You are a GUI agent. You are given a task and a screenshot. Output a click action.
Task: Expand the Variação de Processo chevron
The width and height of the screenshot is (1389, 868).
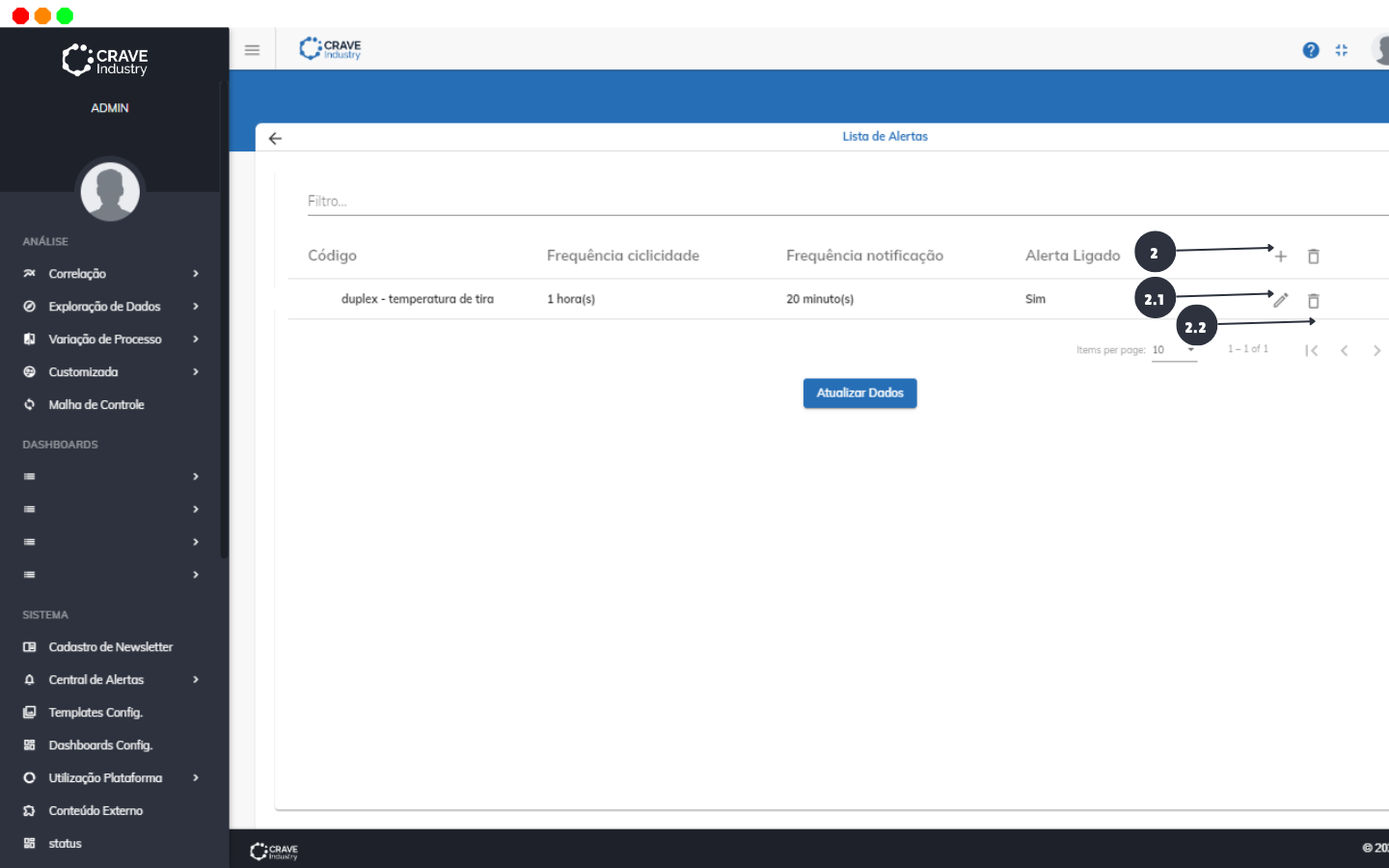pyautogui.click(x=196, y=339)
